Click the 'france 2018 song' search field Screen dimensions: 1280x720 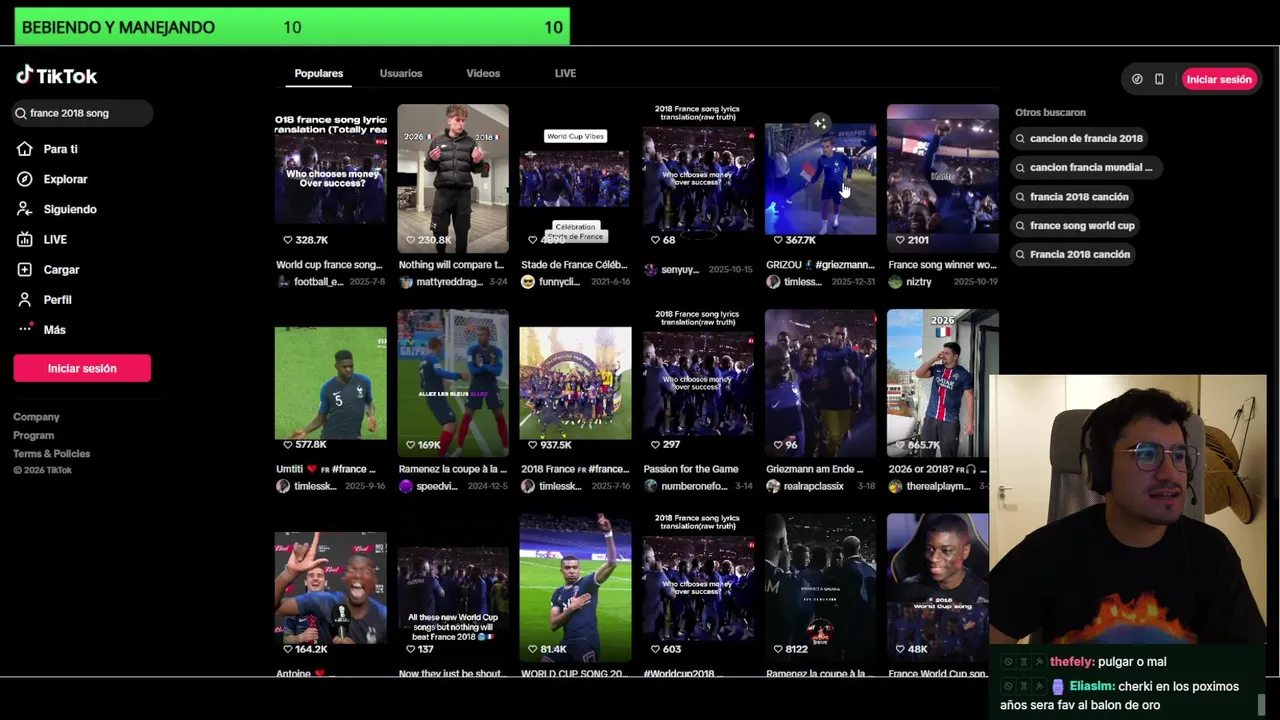[83, 113]
